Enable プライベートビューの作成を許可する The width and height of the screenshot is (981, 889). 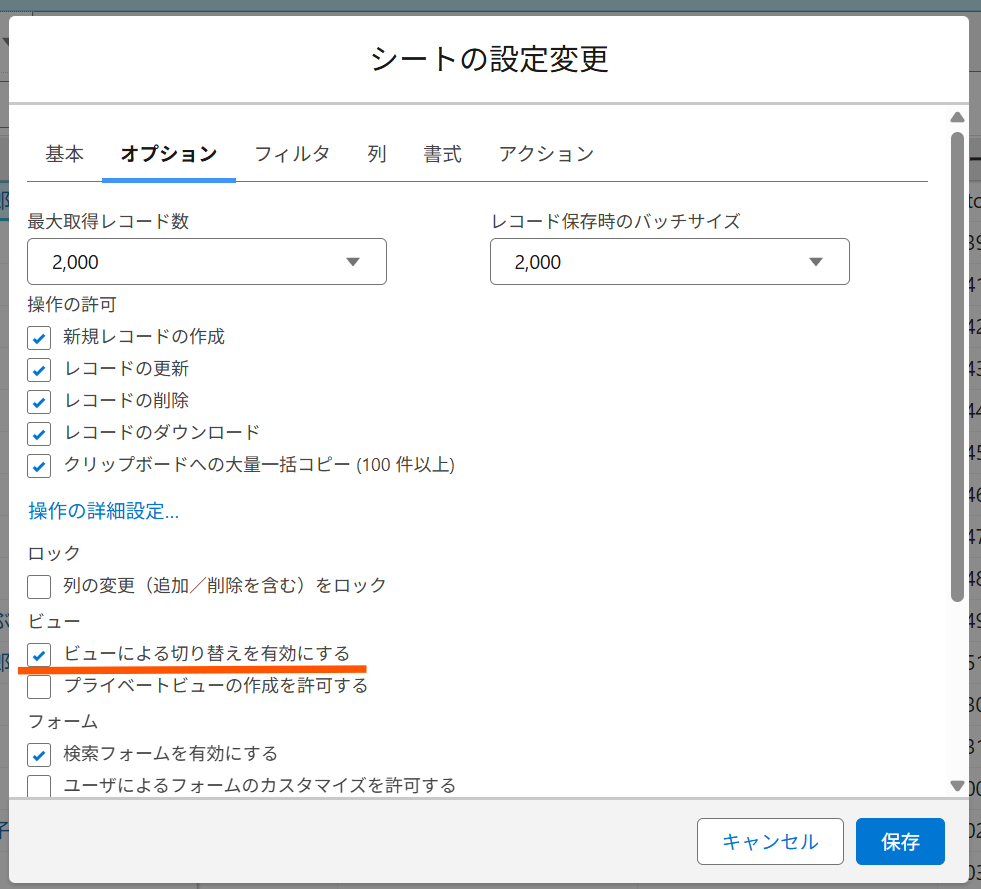coord(39,687)
